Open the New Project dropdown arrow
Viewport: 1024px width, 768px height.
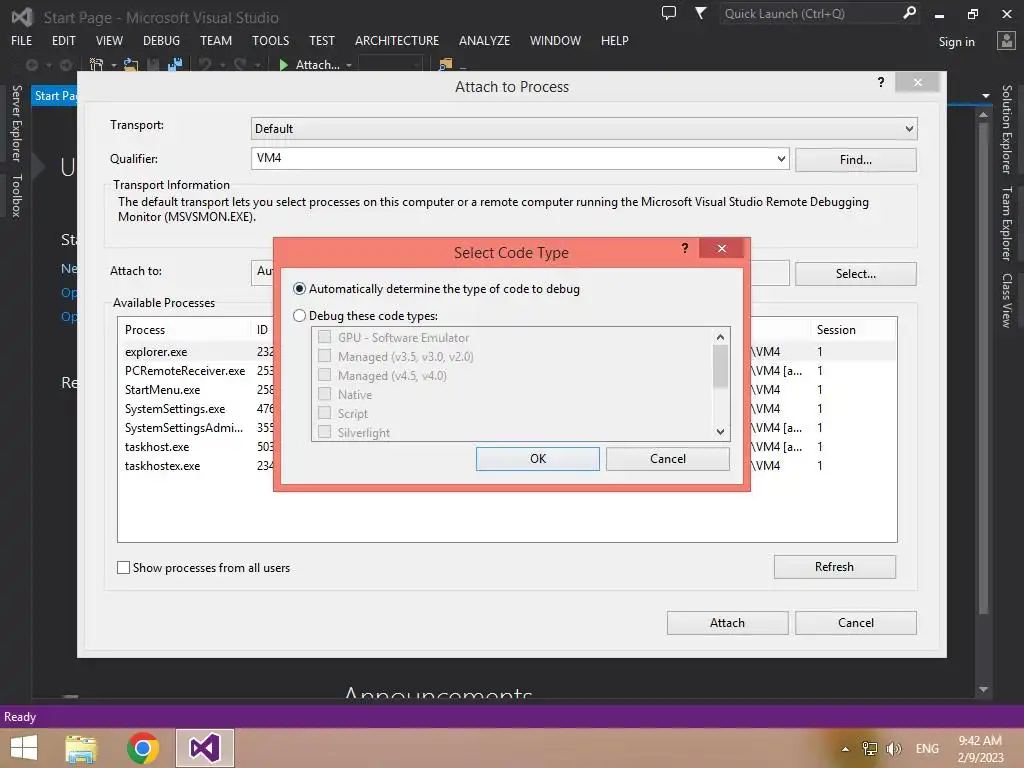[x=113, y=65]
